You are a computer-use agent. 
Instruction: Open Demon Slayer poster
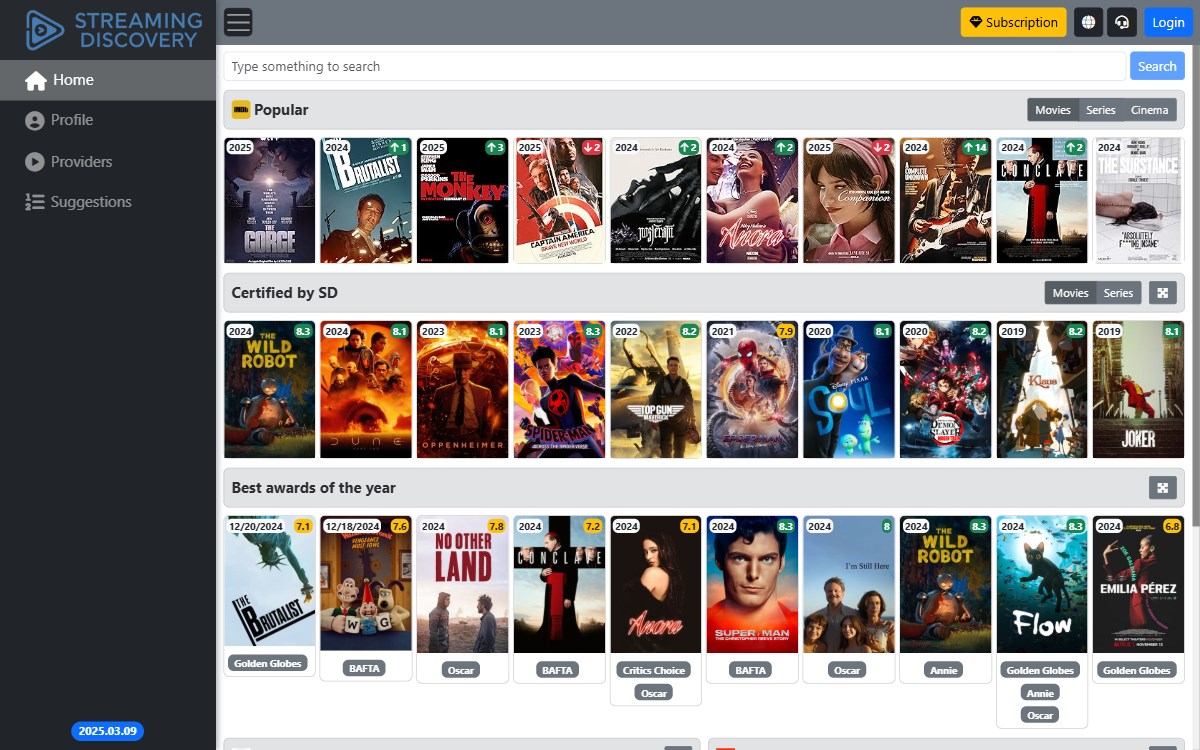point(945,390)
